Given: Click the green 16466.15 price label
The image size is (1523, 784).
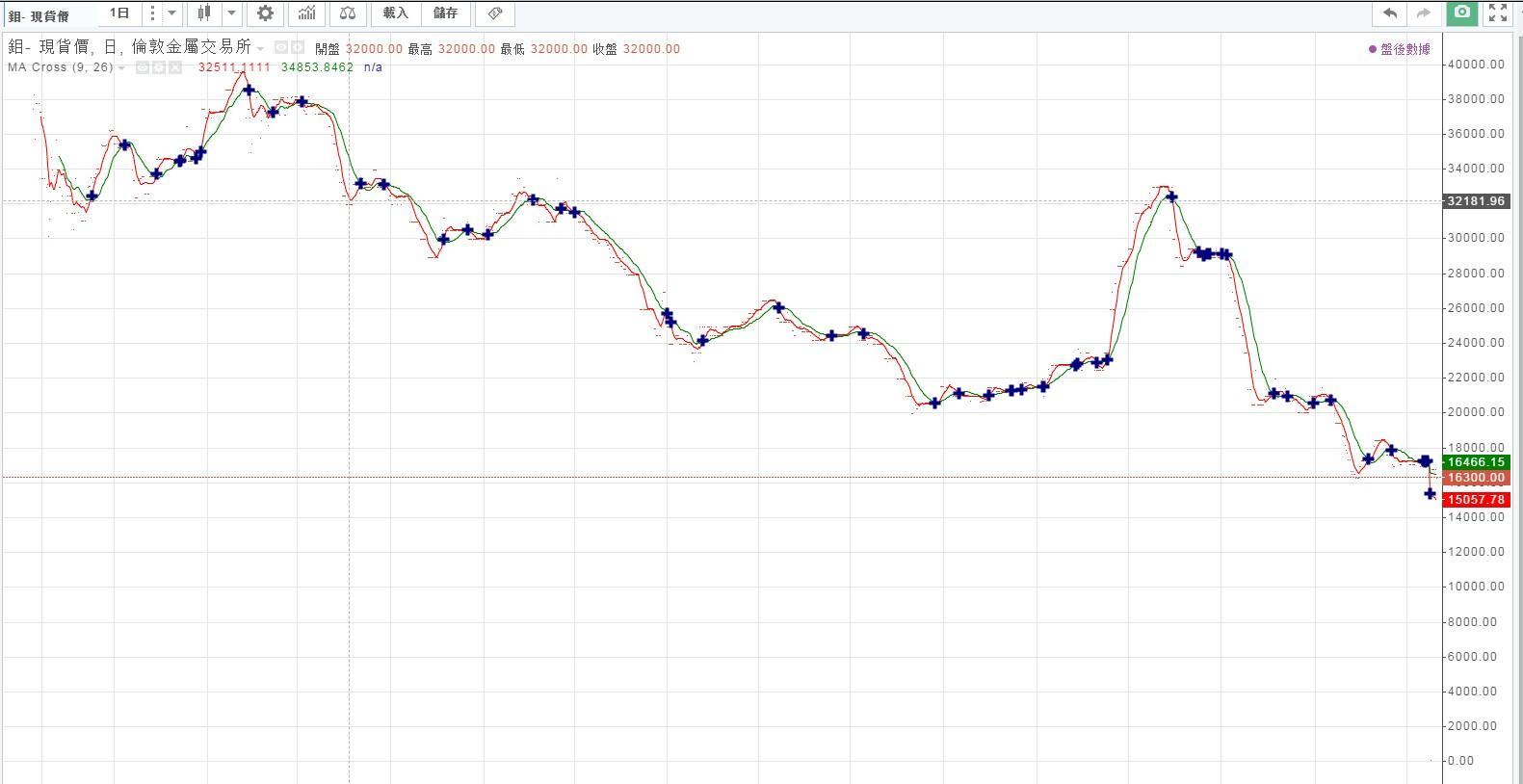Looking at the screenshot, I should click(1475, 462).
